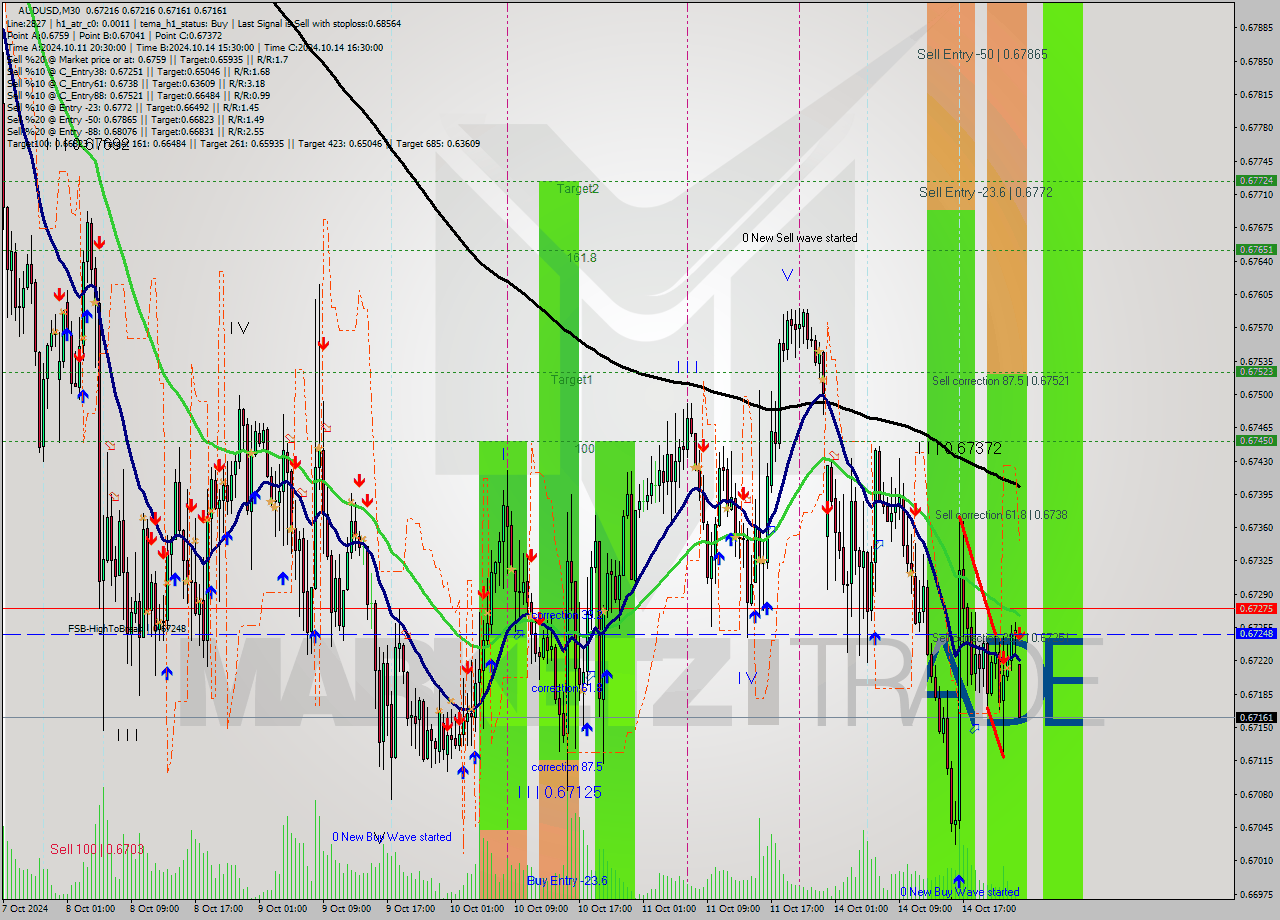Screen dimensions: 1280x920
Task: Click the blue 'I I I' wave marker above 11 Oct 01:00
Action: tap(686, 367)
